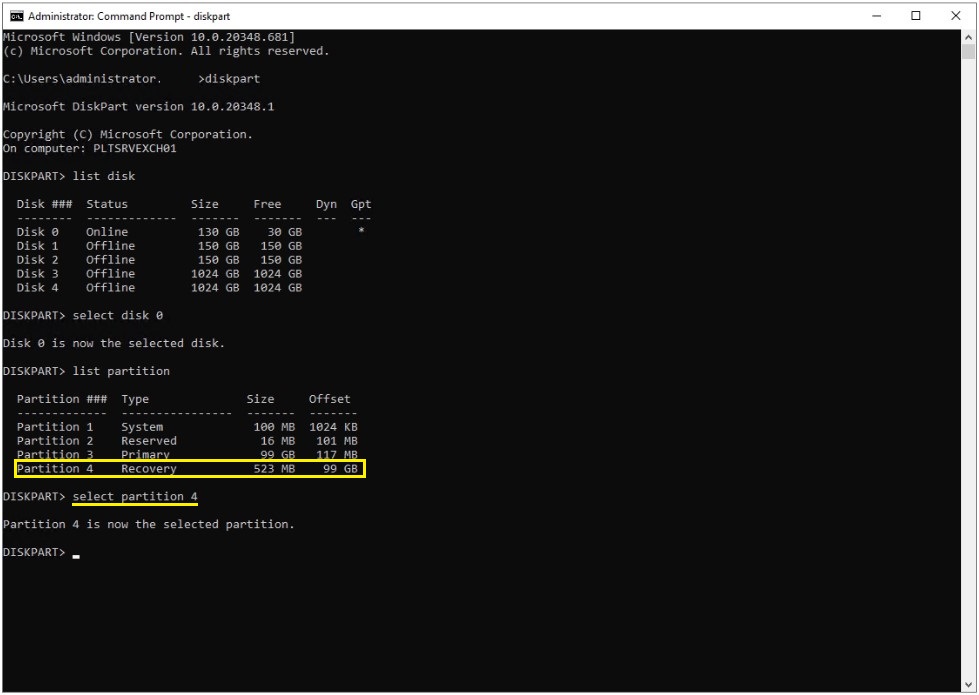This screenshot has width=979, height=695.
Task: Click the "100 MB" size of Partition 1
Action: [274, 427]
